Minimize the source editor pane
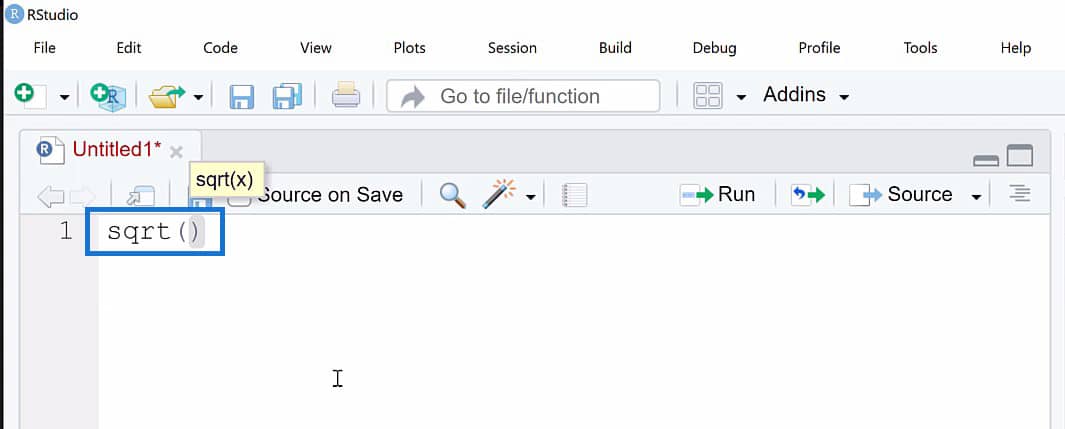This screenshot has width=1065, height=429. click(986, 160)
